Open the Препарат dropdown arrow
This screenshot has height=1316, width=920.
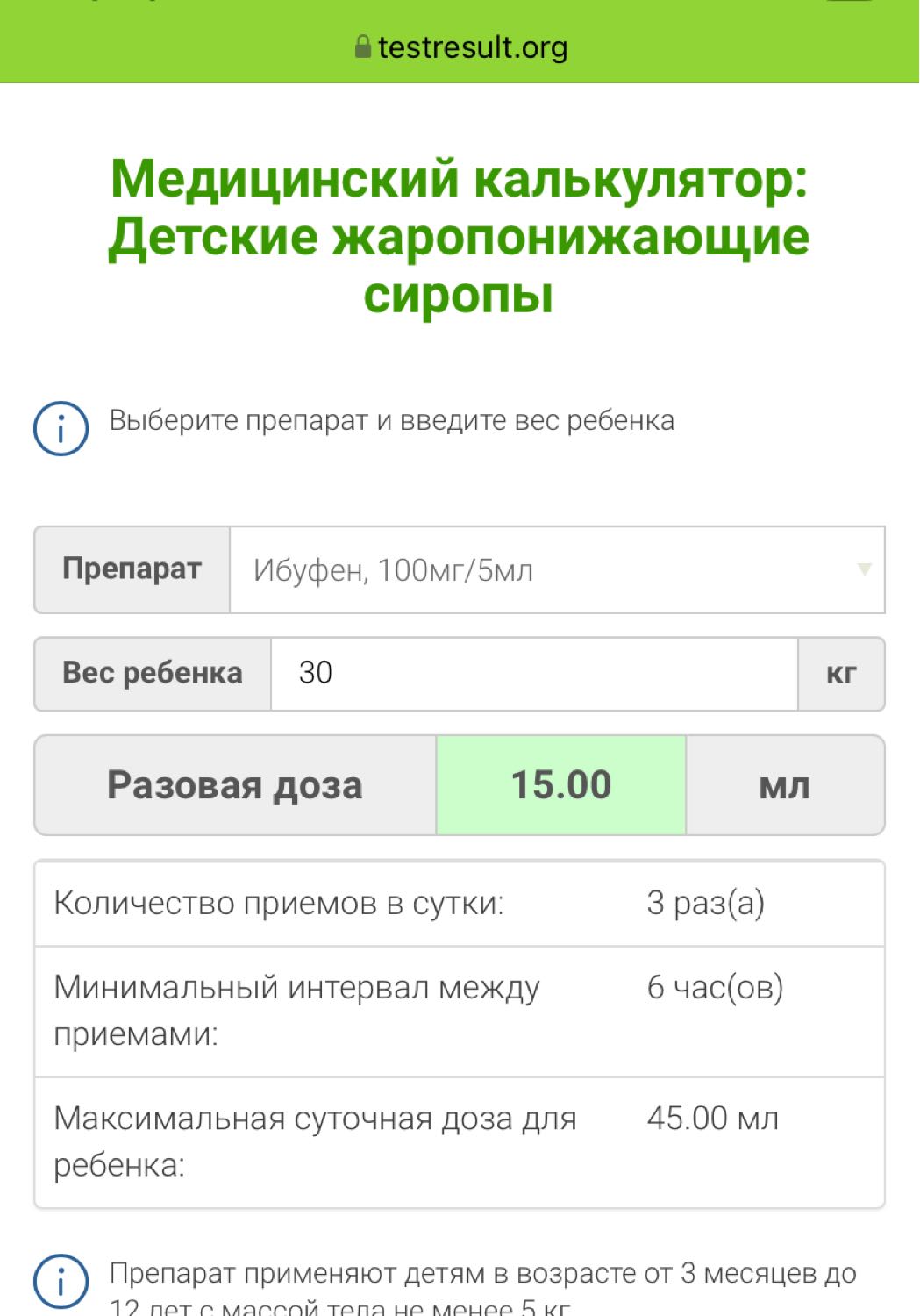(864, 569)
